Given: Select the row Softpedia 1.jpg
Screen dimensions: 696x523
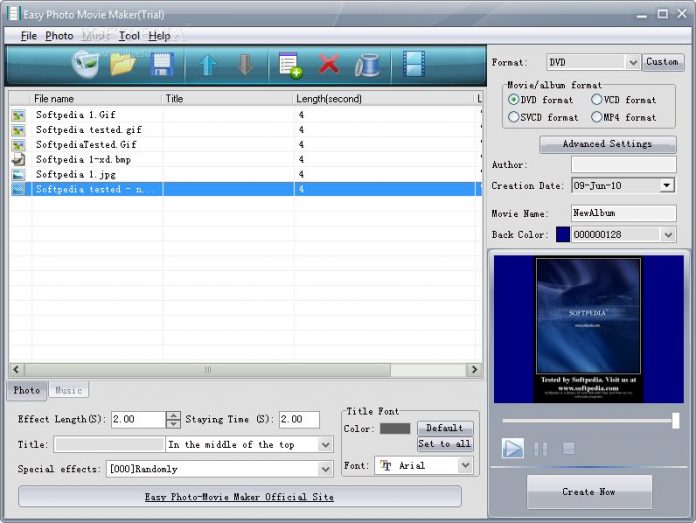Looking at the screenshot, I should pyautogui.click(x=245, y=174).
